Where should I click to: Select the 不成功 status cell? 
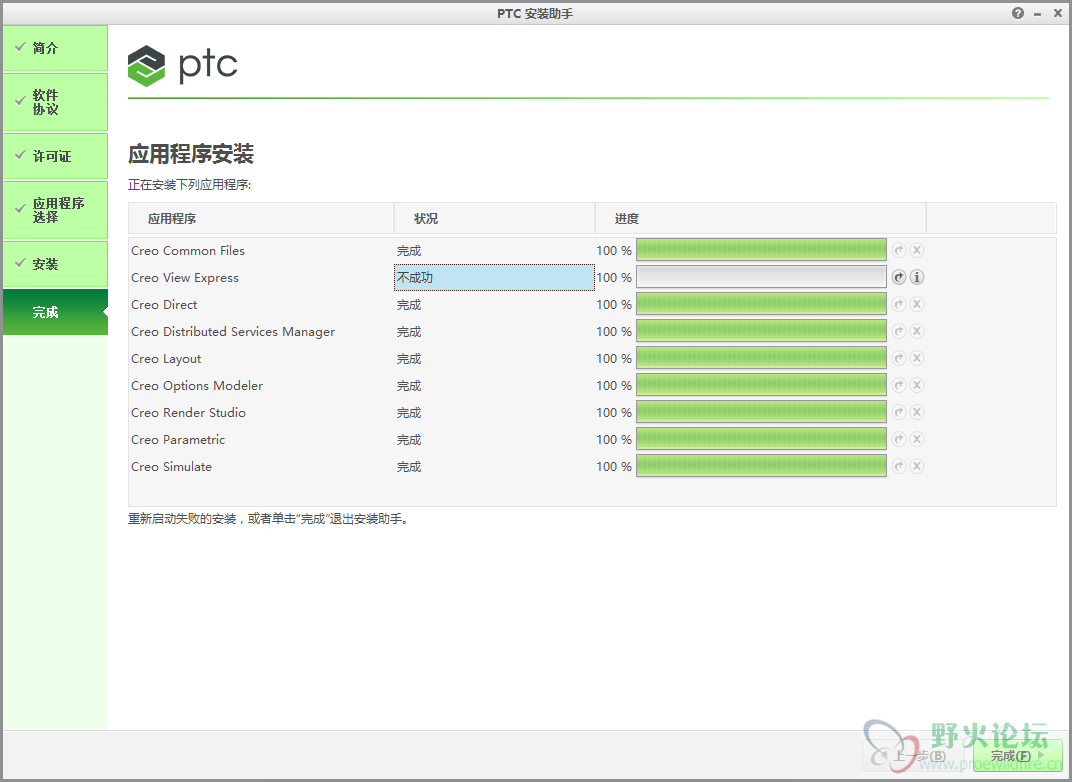click(494, 278)
